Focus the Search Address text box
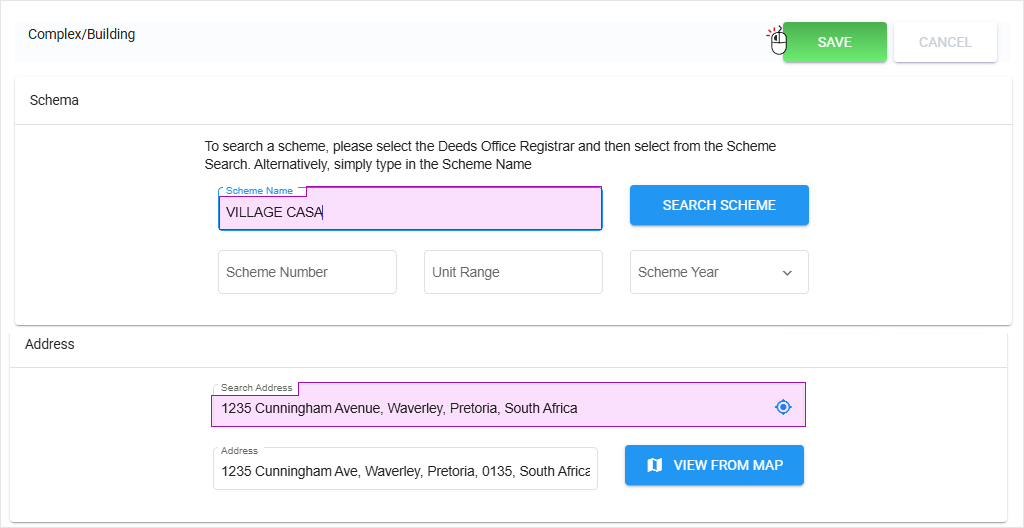Viewport: 1024px width, 528px height. [x=490, y=408]
